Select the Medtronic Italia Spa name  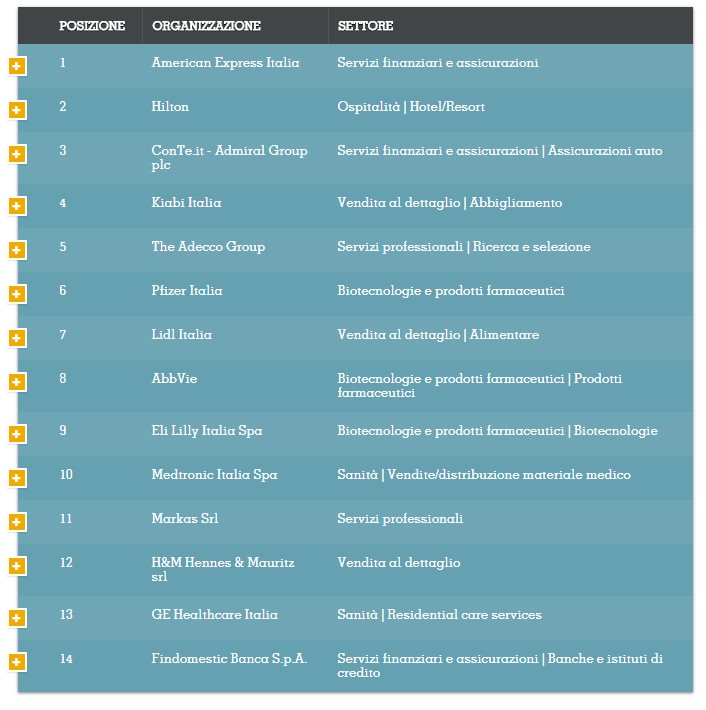215,475
